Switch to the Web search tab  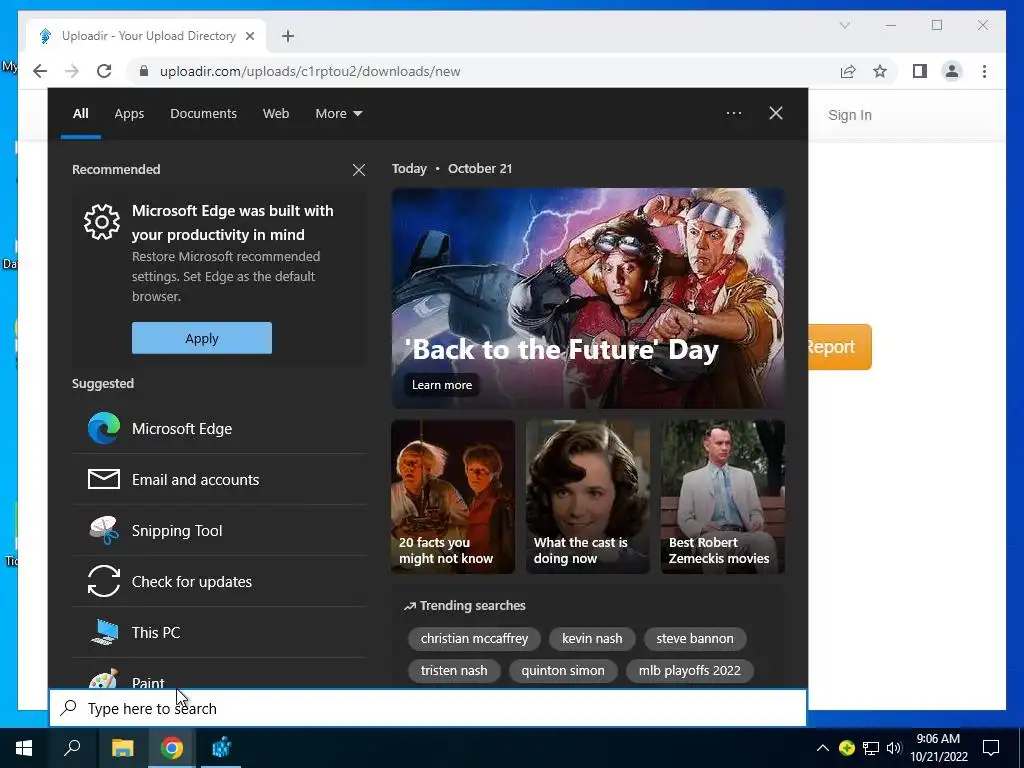[x=276, y=114]
